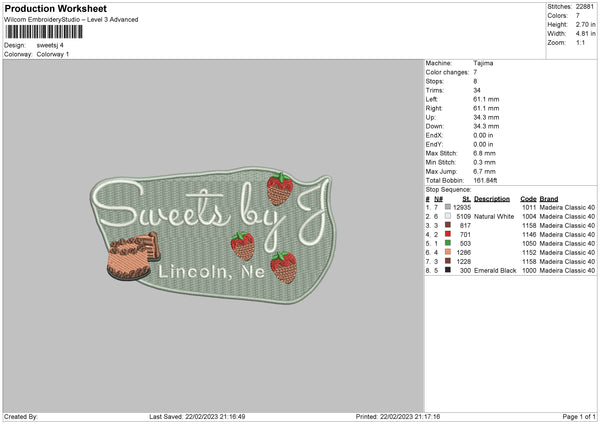This screenshot has width=600, height=424.
Task: Click the stitch count '12935'
Action: 462,207
